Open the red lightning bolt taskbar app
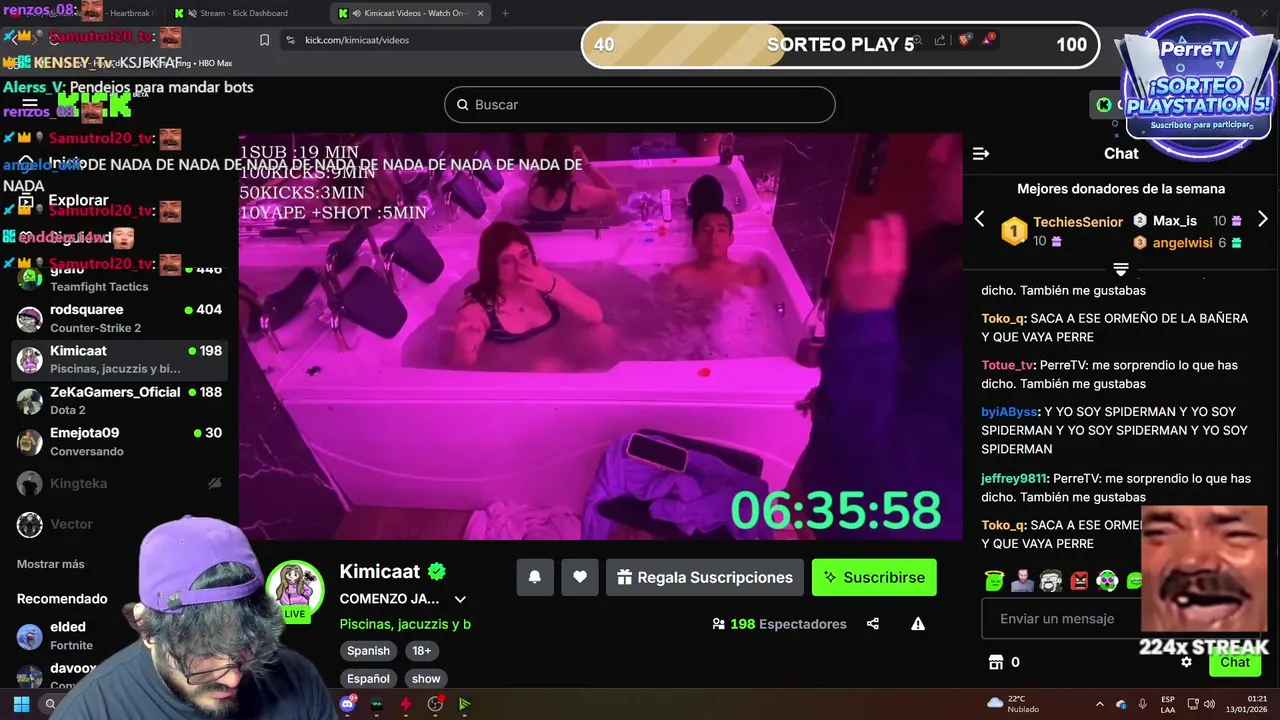Image resolution: width=1280 pixels, height=720 pixels. [406, 704]
